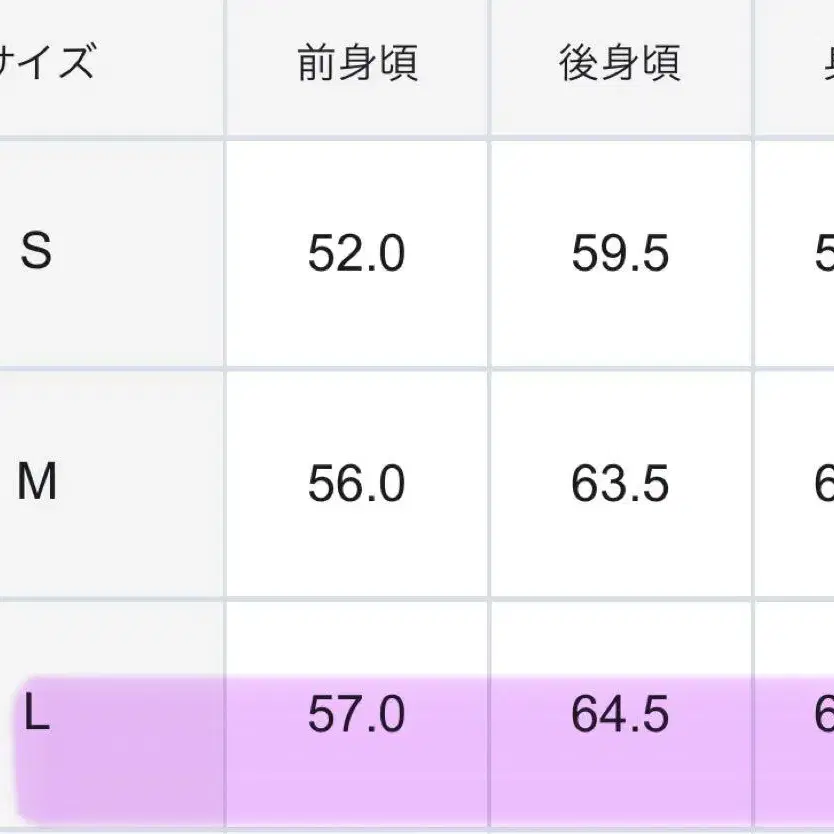Pick the 56.0 measurement cell
Screen dimensions: 834x834
coord(356,485)
